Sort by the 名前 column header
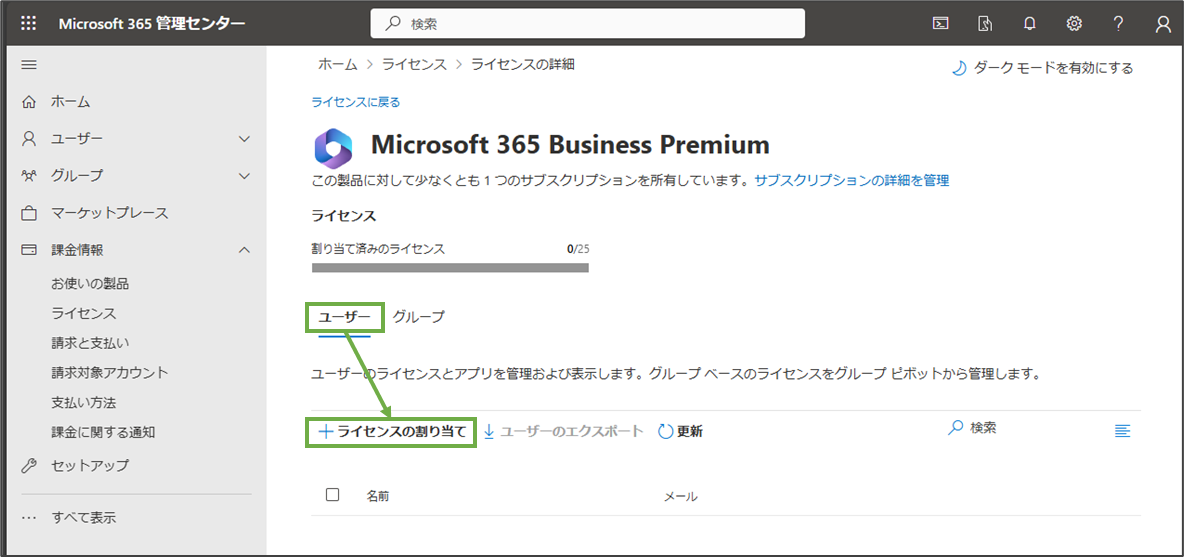The height and width of the screenshot is (557, 1184). tap(378, 496)
